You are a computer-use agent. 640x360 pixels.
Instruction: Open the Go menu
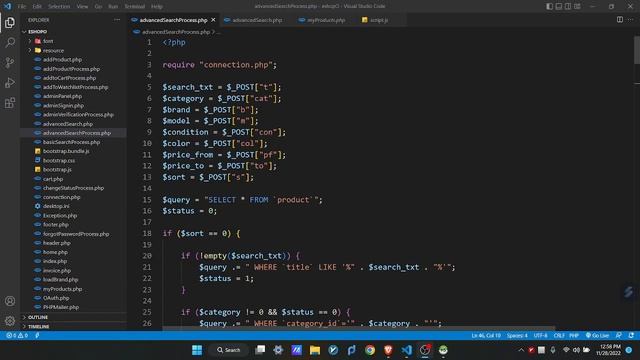click(98, 6)
